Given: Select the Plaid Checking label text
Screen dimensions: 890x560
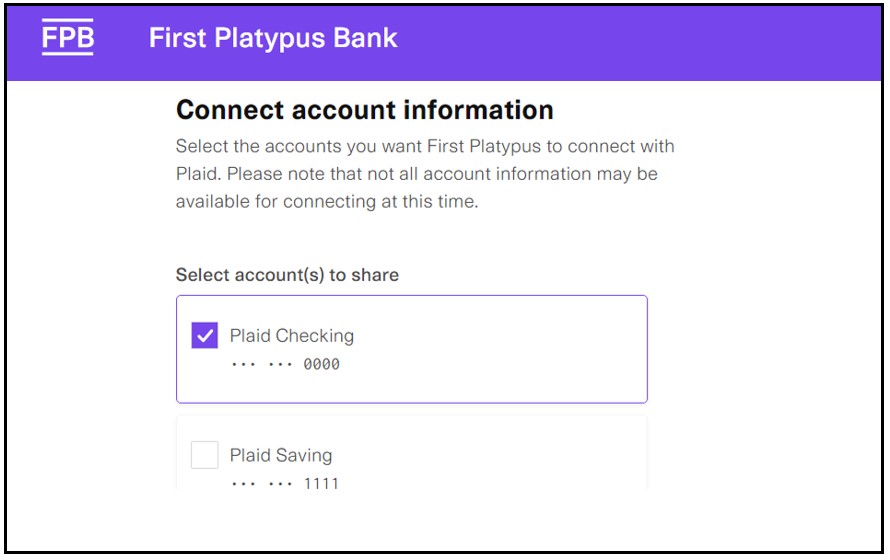Looking at the screenshot, I should click(x=292, y=335).
